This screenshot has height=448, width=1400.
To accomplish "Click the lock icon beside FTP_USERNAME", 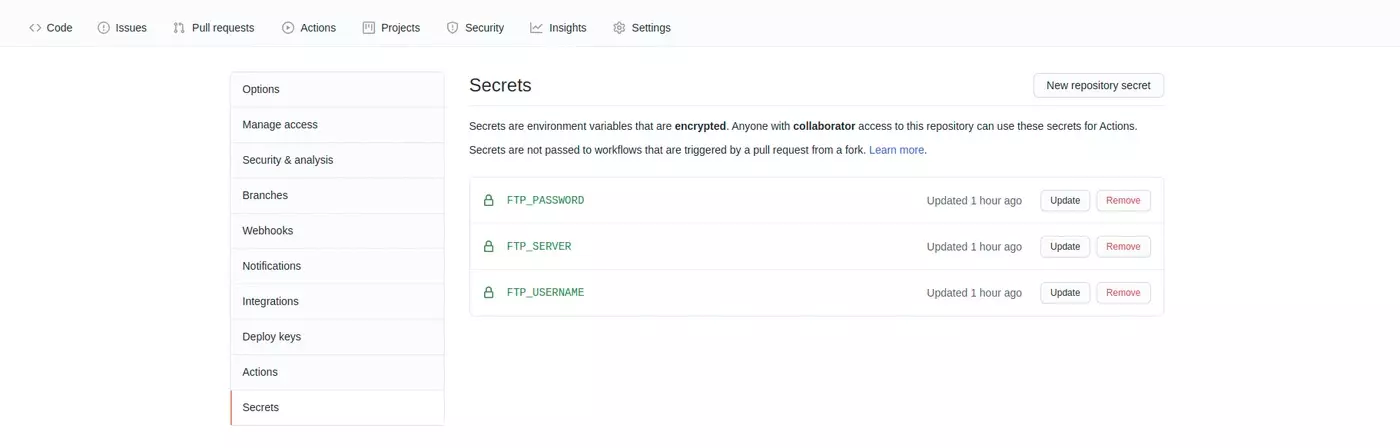I will pyautogui.click(x=489, y=292).
